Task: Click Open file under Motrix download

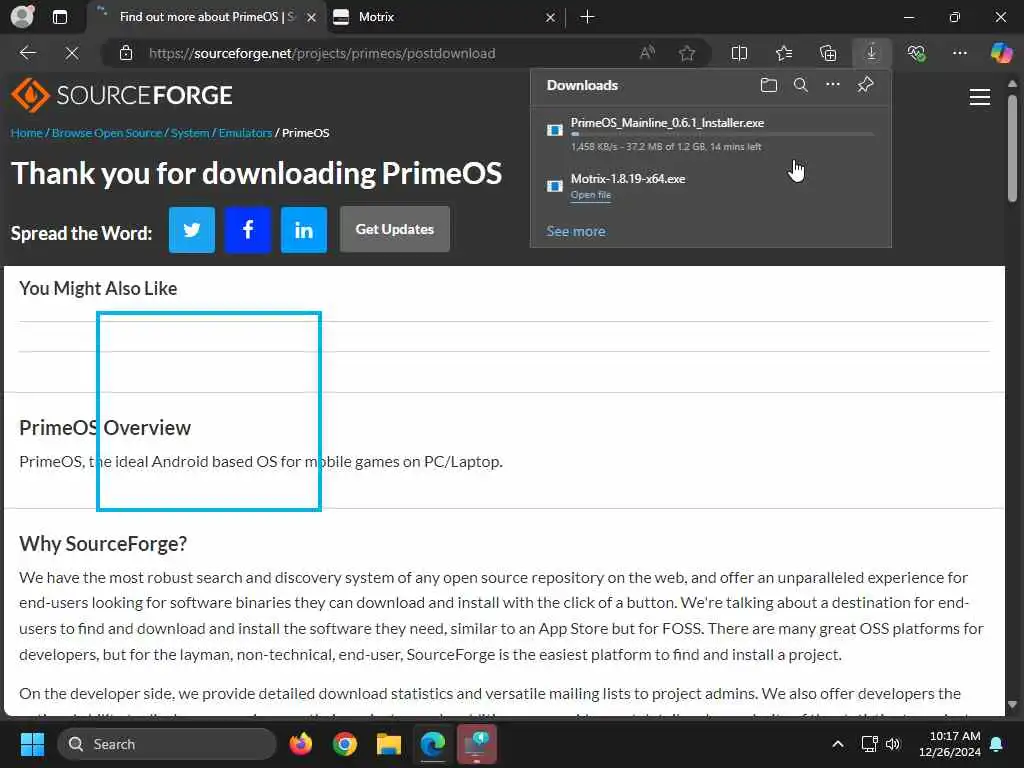Action: pos(591,195)
